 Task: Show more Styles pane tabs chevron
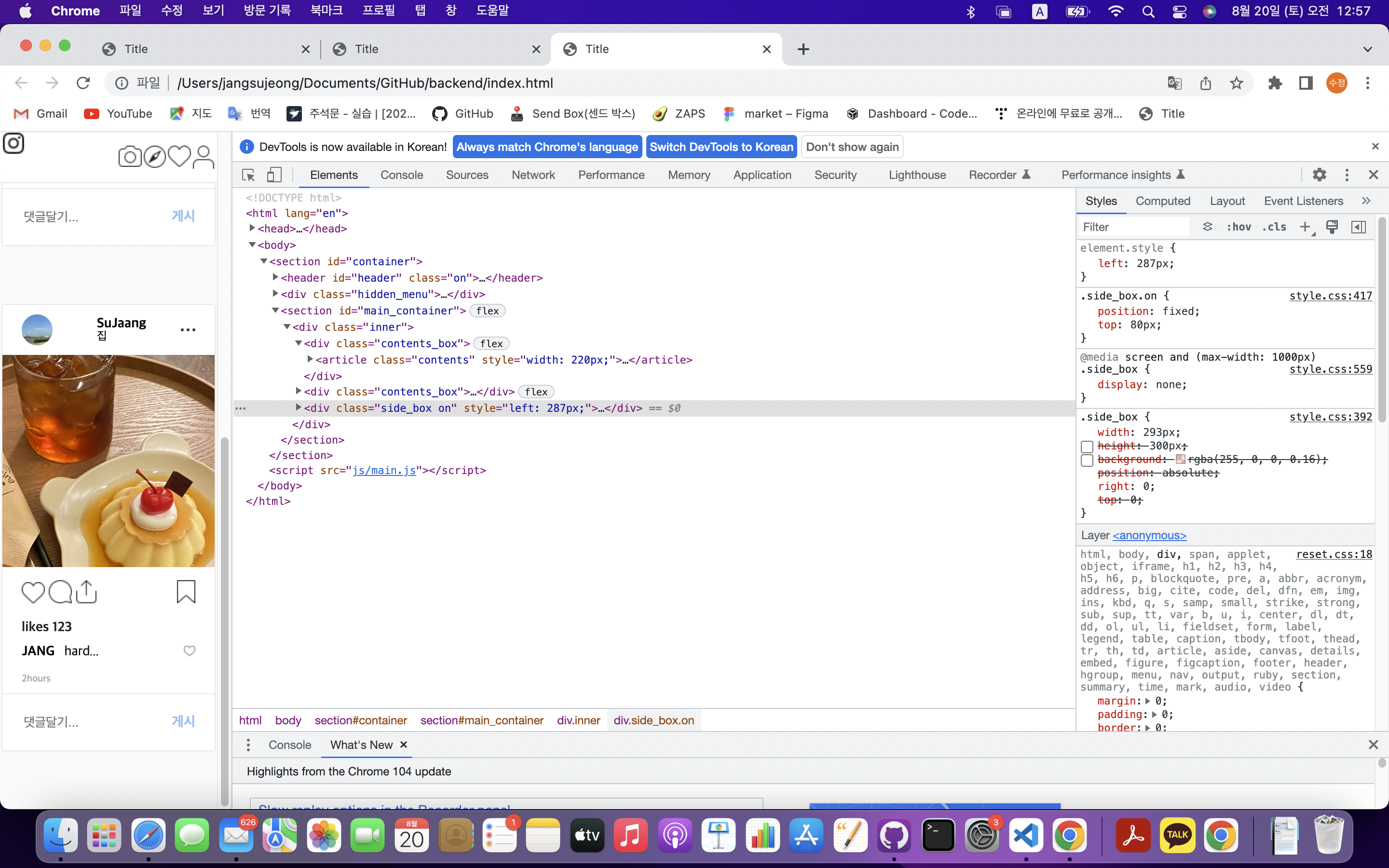click(1366, 200)
